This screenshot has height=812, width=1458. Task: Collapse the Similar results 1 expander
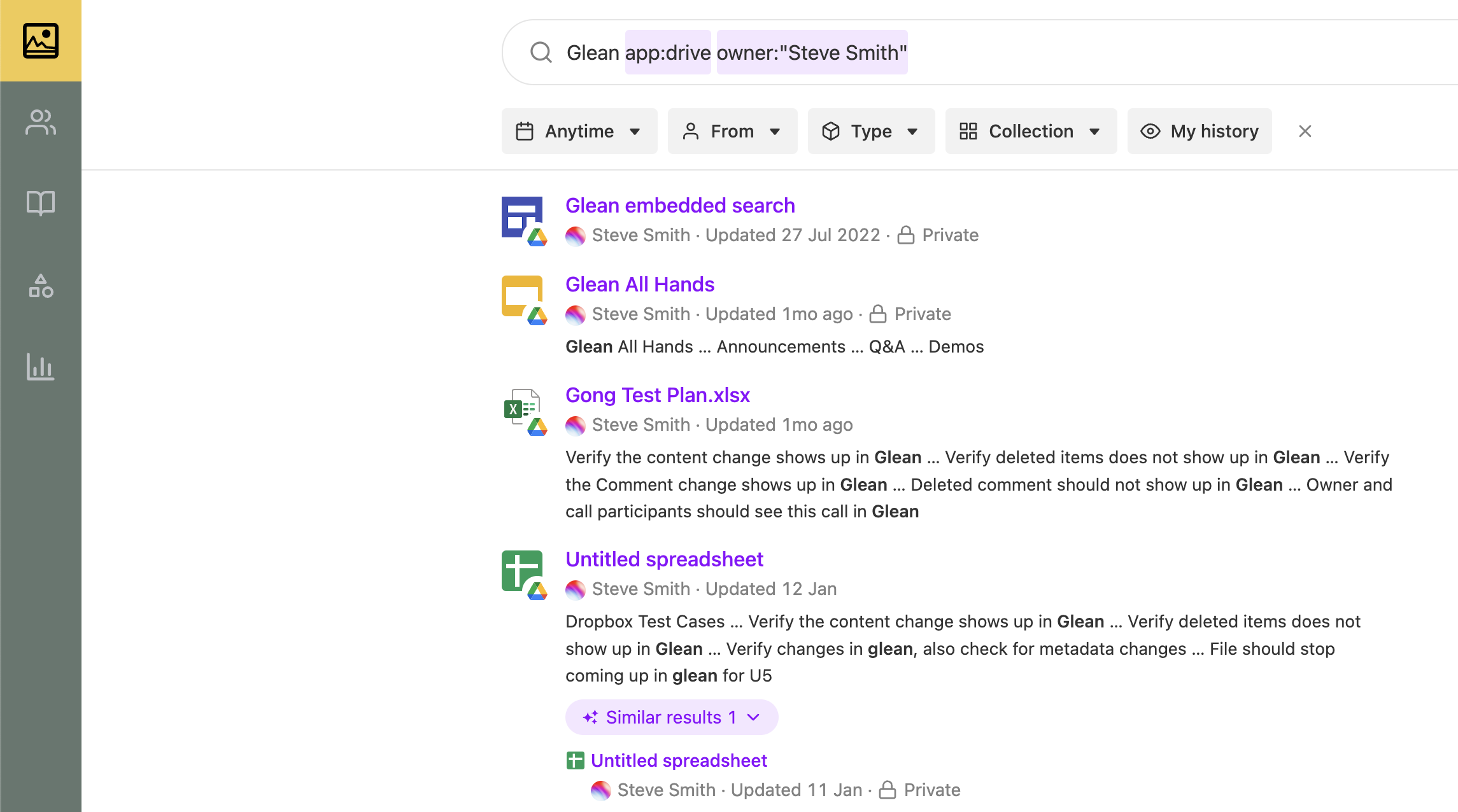[672, 717]
